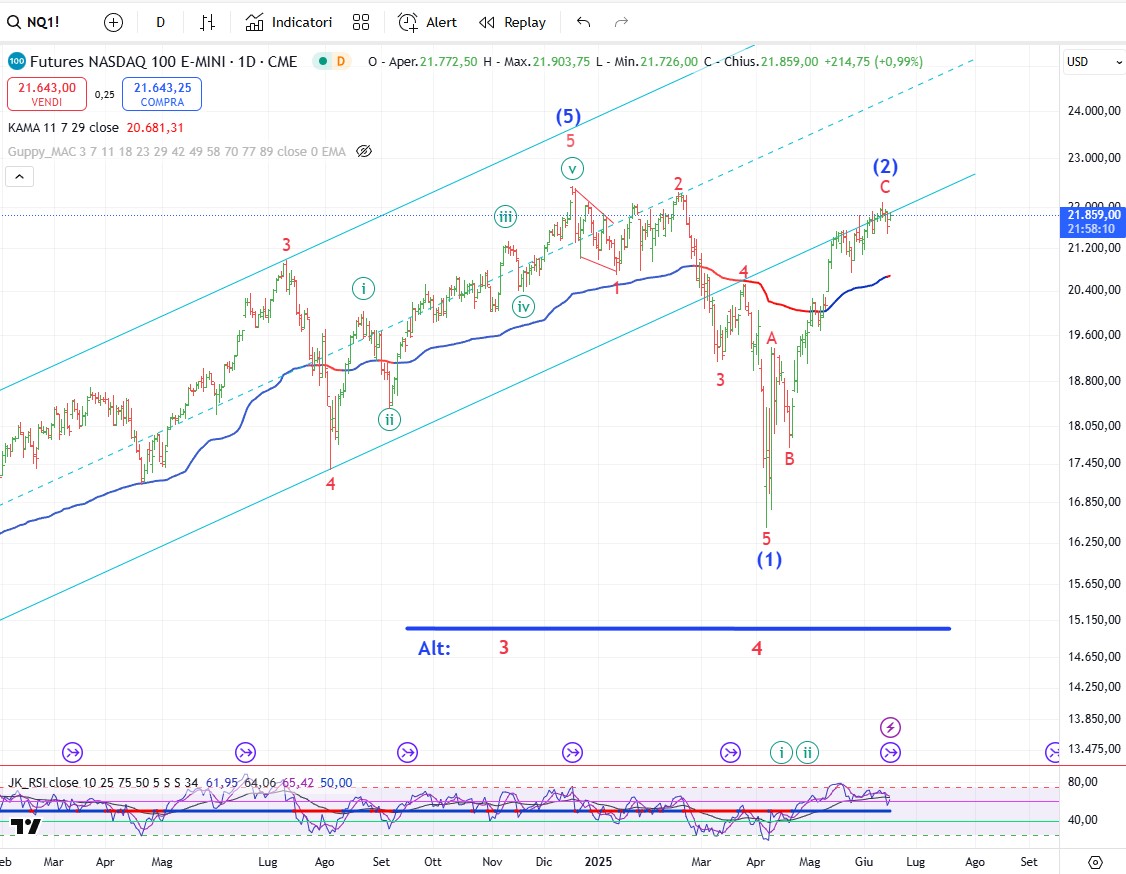Toggle the green market status dot
The height and width of the screenshot is (874, 1126).
coord(323,62)
